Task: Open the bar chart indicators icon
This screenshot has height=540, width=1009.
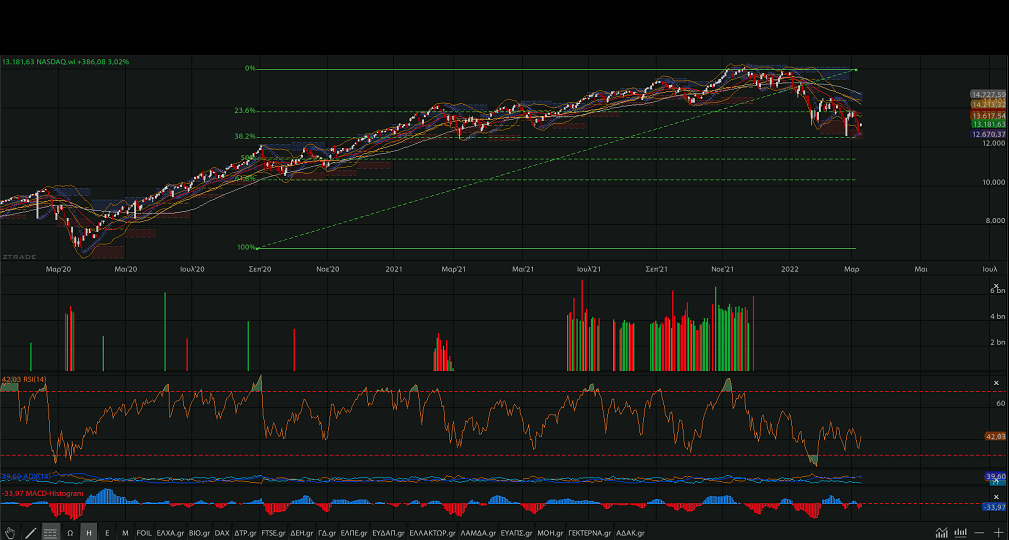Action: 961,532
